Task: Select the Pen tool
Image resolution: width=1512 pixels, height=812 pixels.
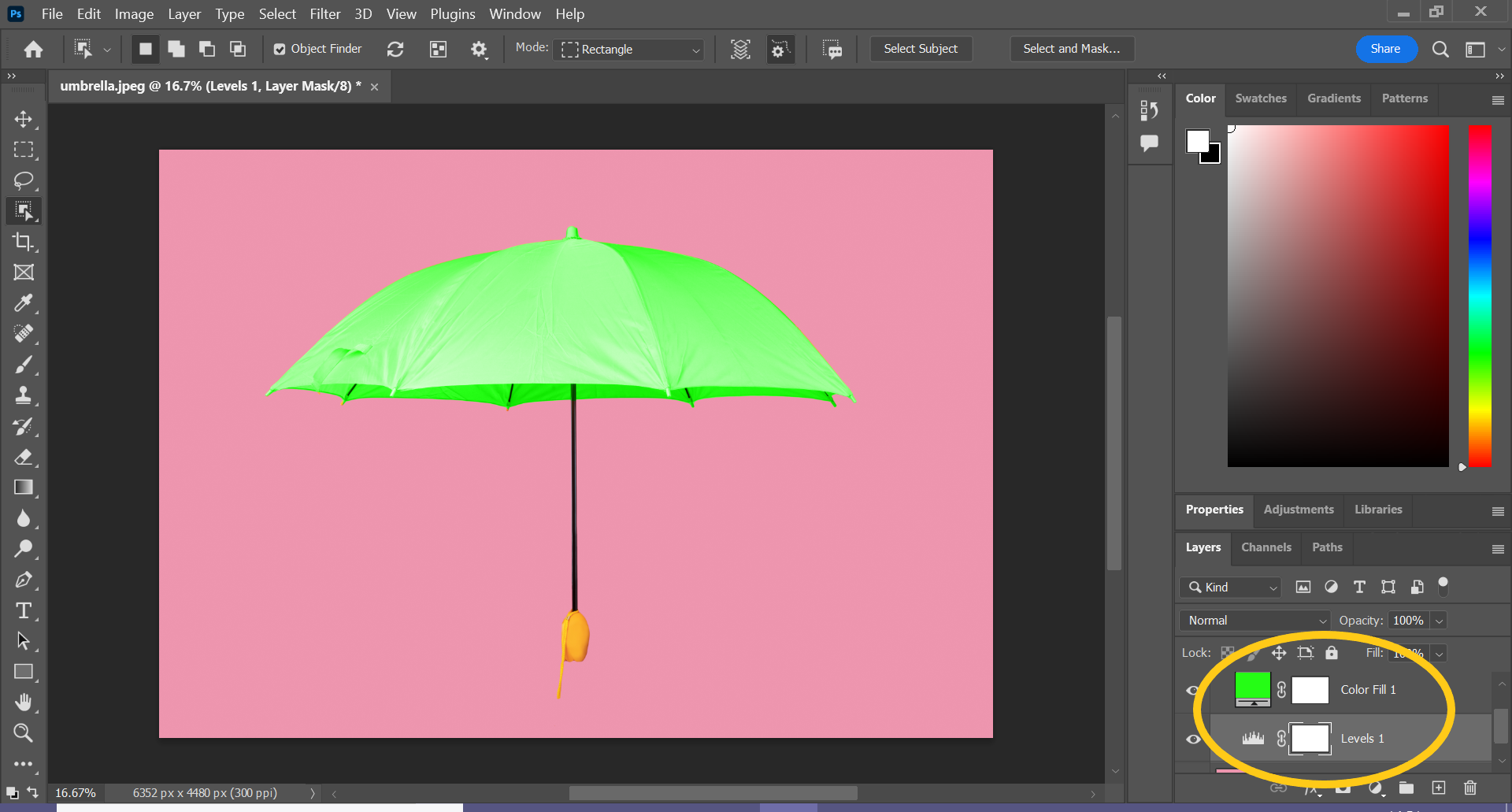Action: click(24, 580)
